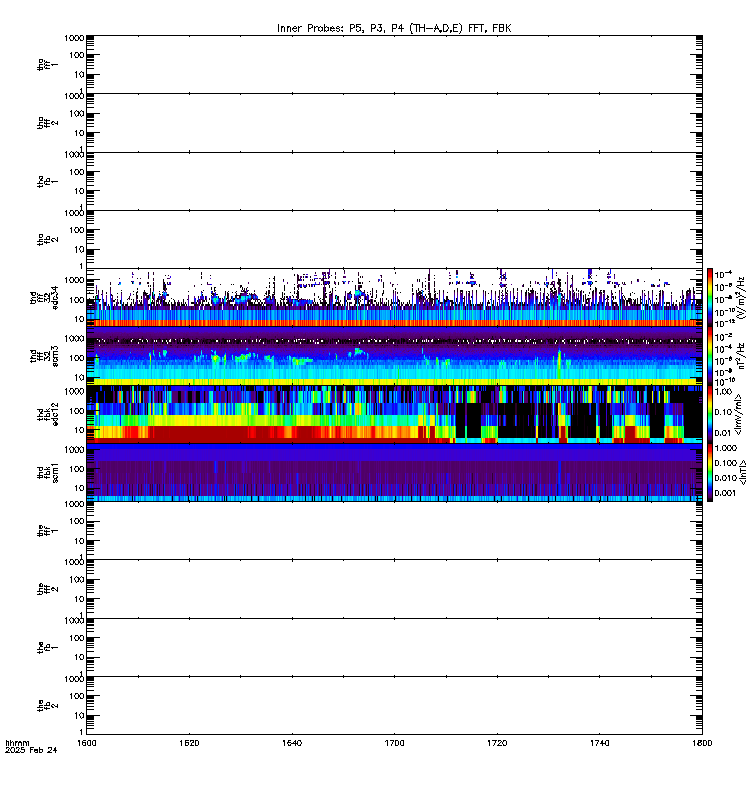
Task: Click the thd fbk edc12 spectrogram panel
Action: point(394,414)
